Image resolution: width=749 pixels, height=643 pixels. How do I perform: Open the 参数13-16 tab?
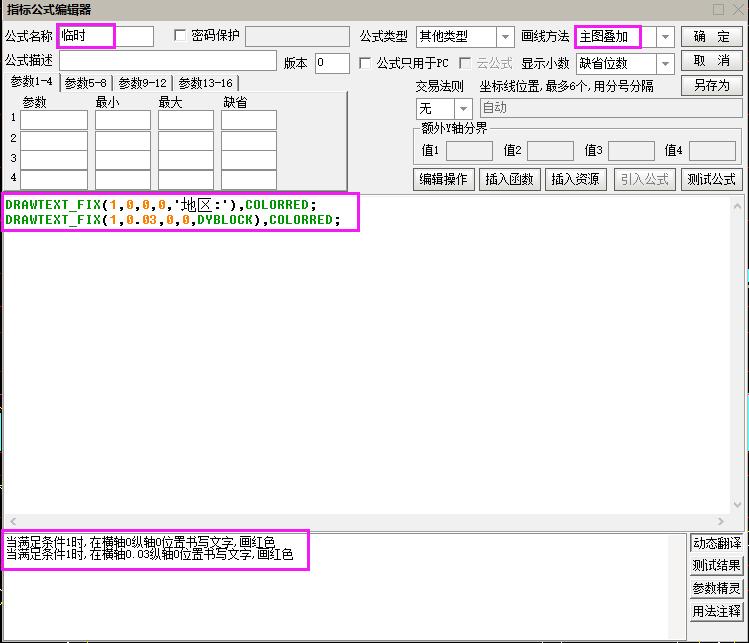pos(205,83)
